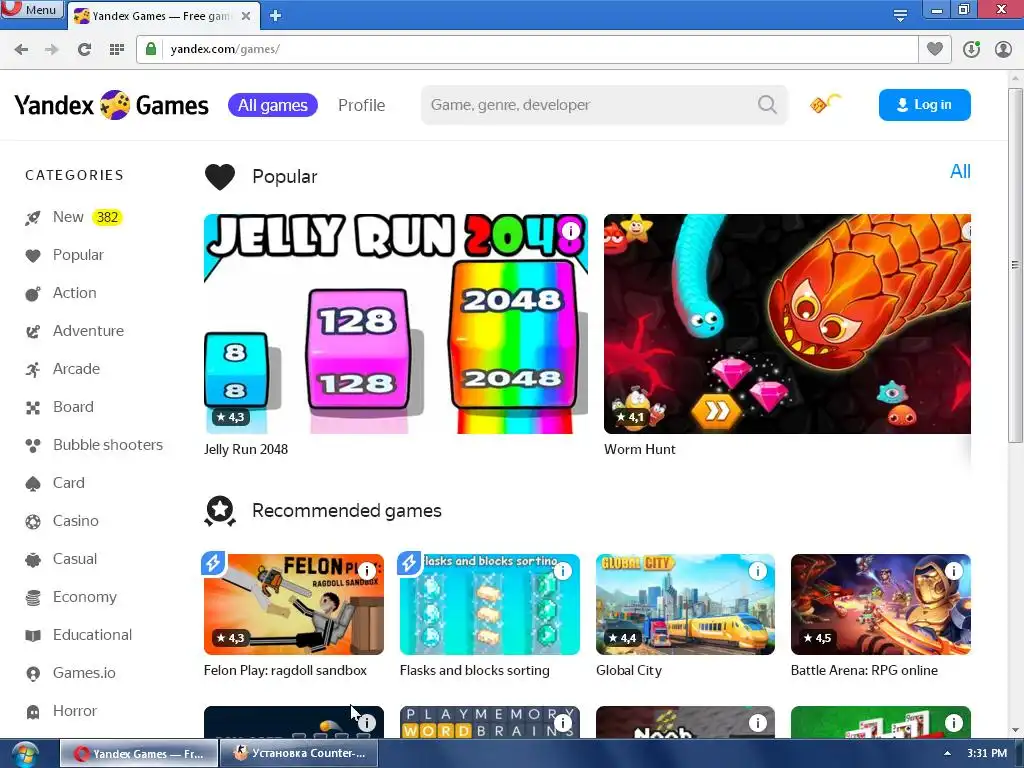Switch to the Profile tab
Image resolution: width=1024 pixels, height=768 pixels.
(361, 105)
